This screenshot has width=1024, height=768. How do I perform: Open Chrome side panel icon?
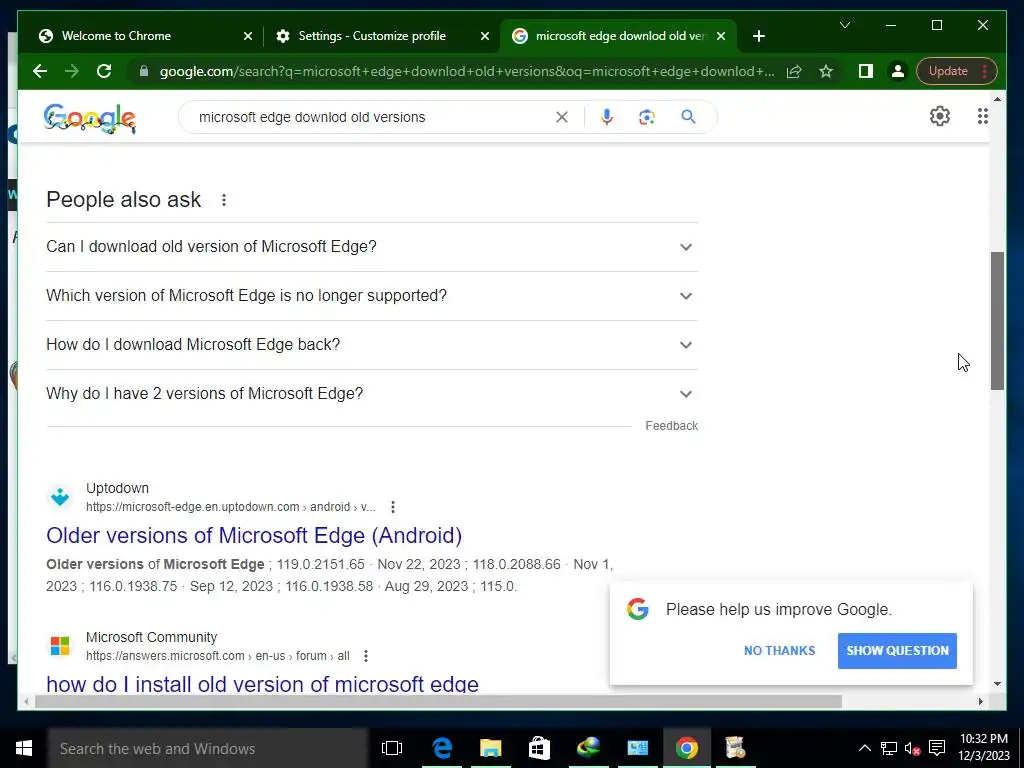[865, 71]
